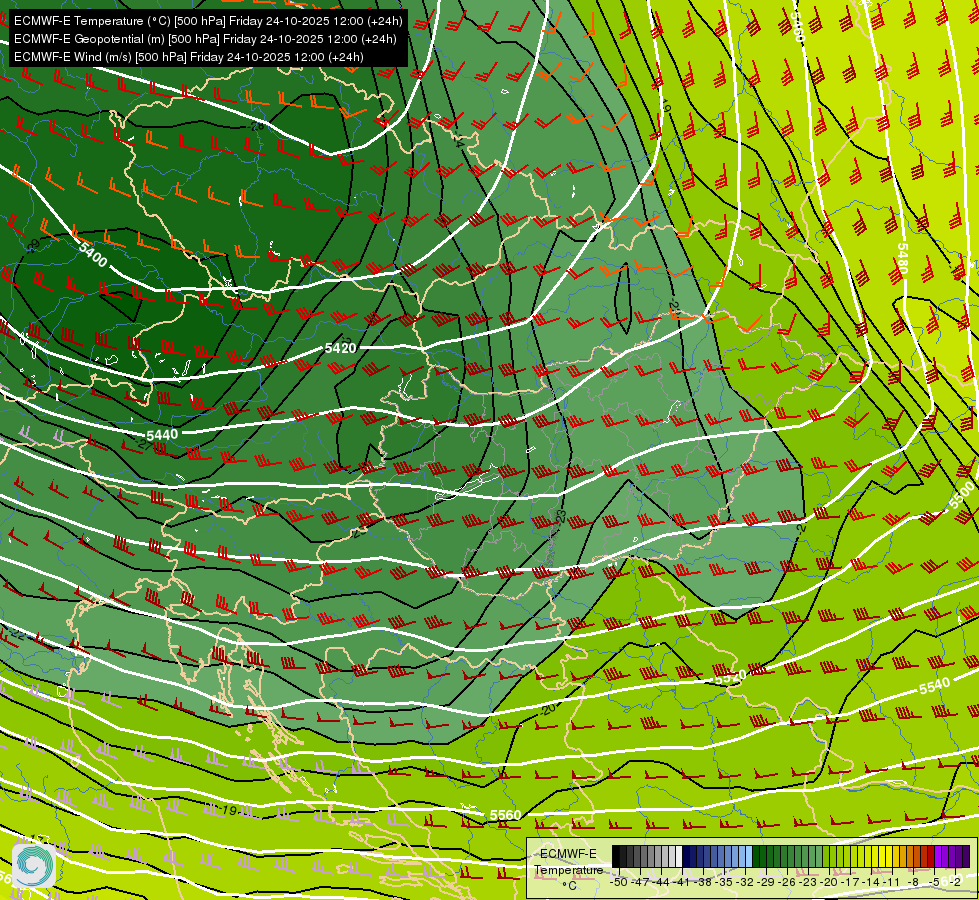
Task: Click the 5440 geopotential contour label
Action: coord(162,434)
